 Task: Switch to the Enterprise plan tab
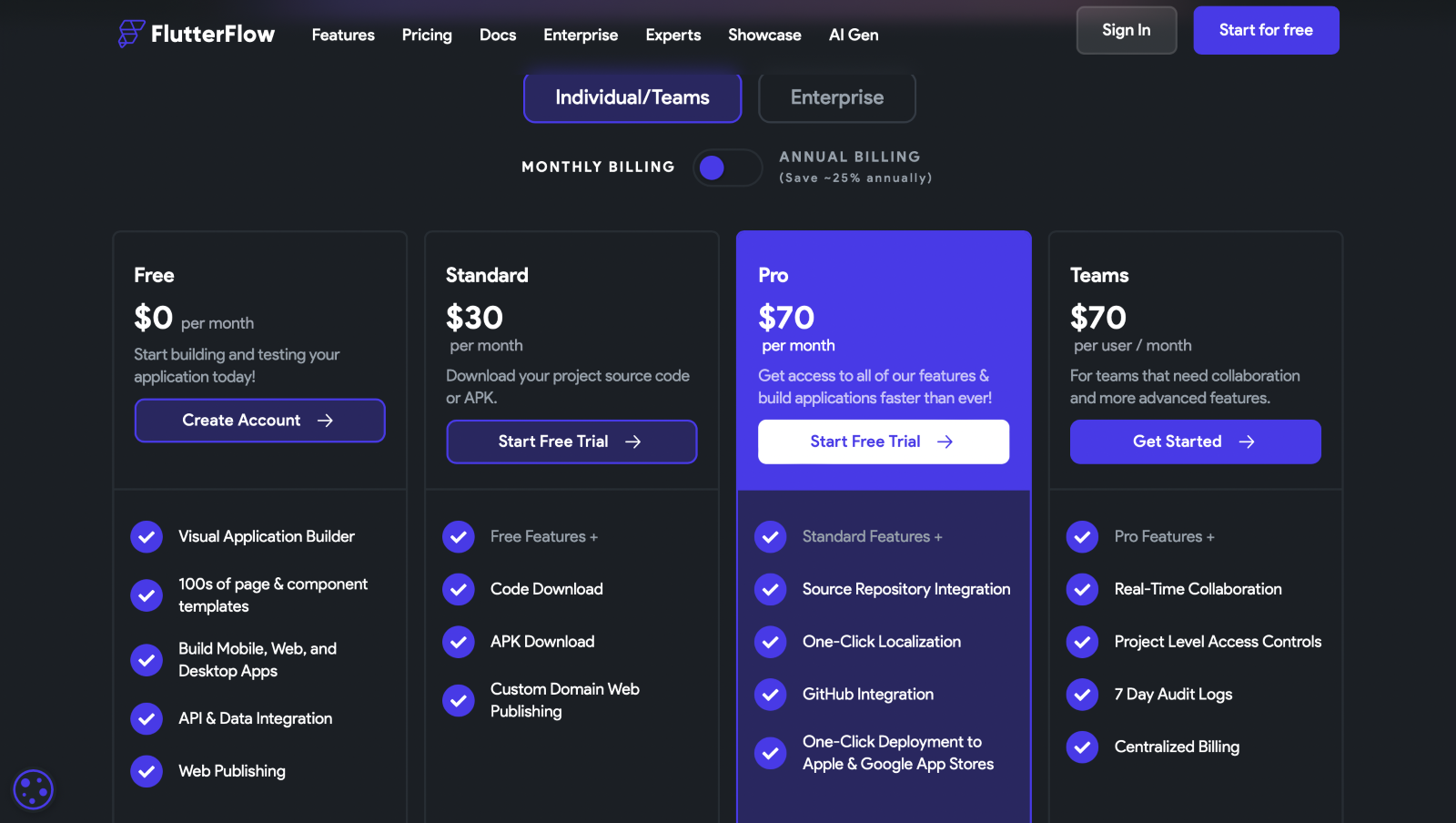pos(837,97)
